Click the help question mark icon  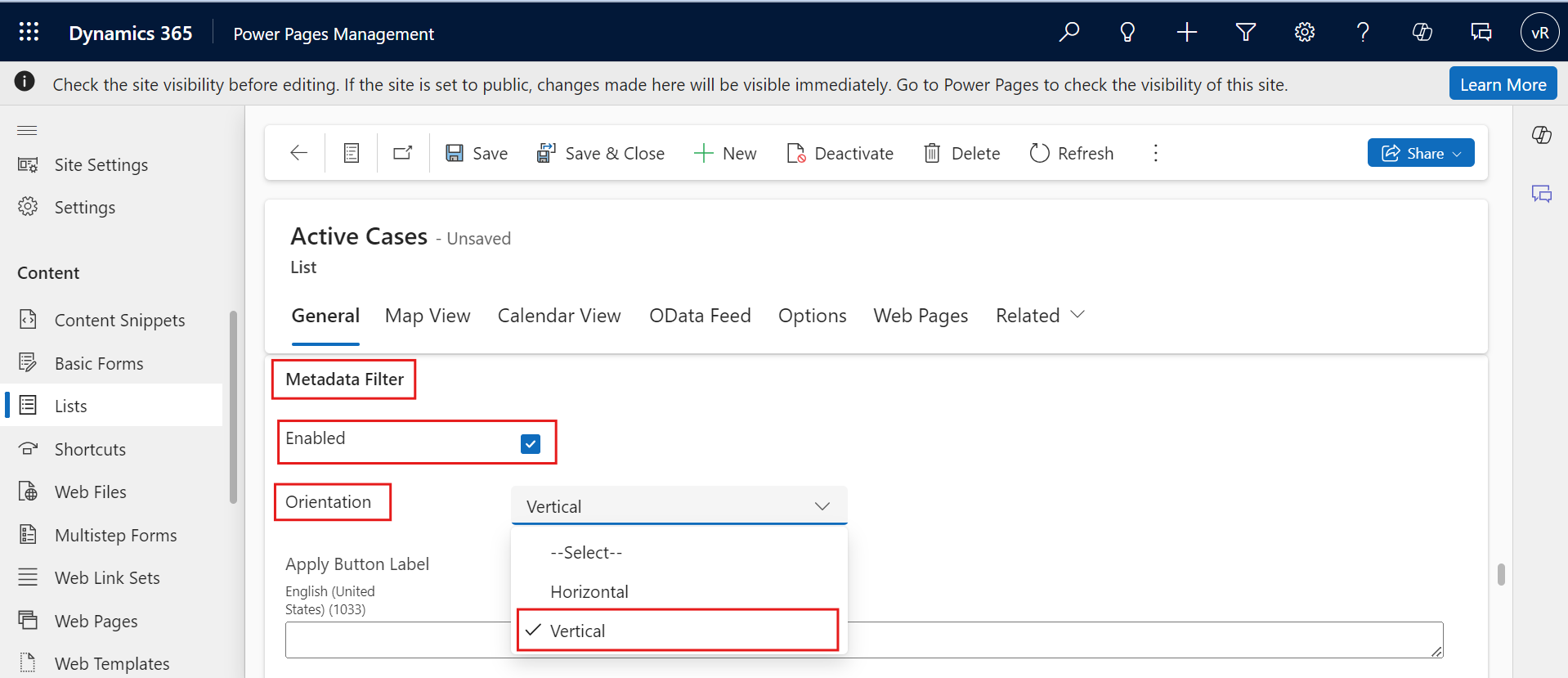[1362, 32]
